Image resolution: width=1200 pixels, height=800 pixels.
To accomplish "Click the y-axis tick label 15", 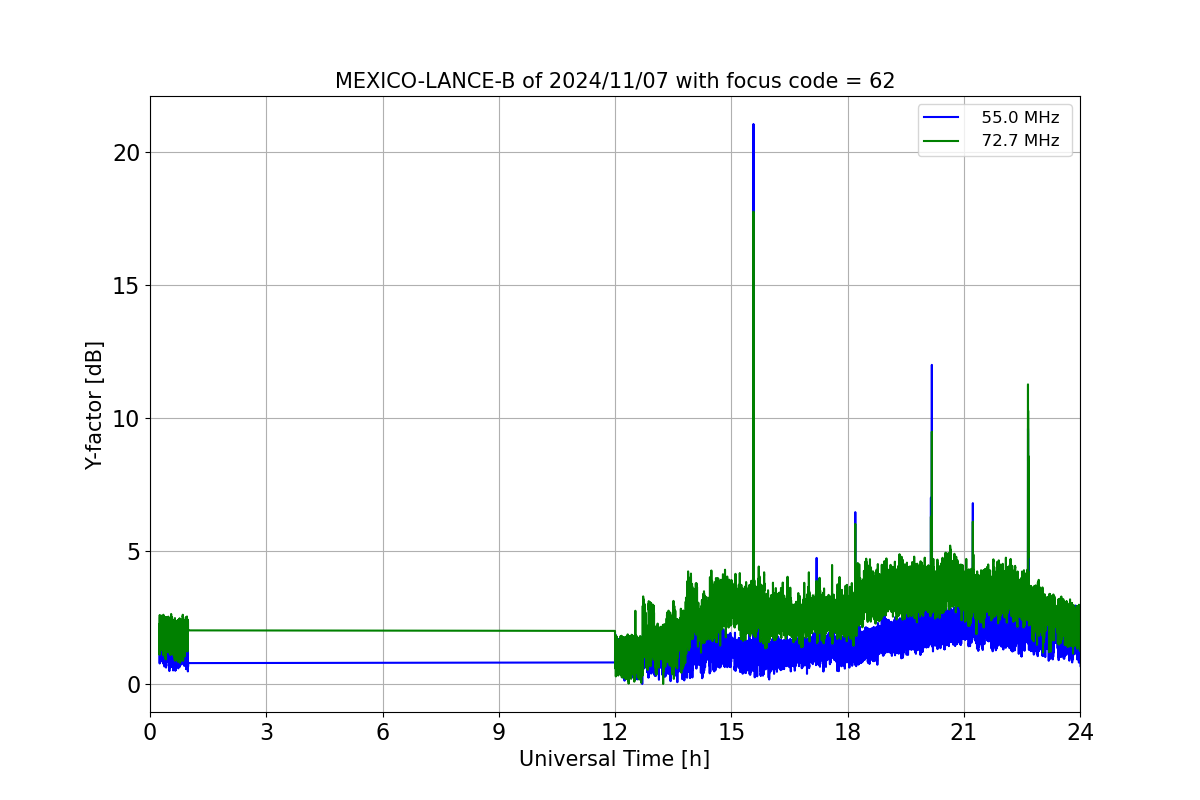I will coord(128,285).
